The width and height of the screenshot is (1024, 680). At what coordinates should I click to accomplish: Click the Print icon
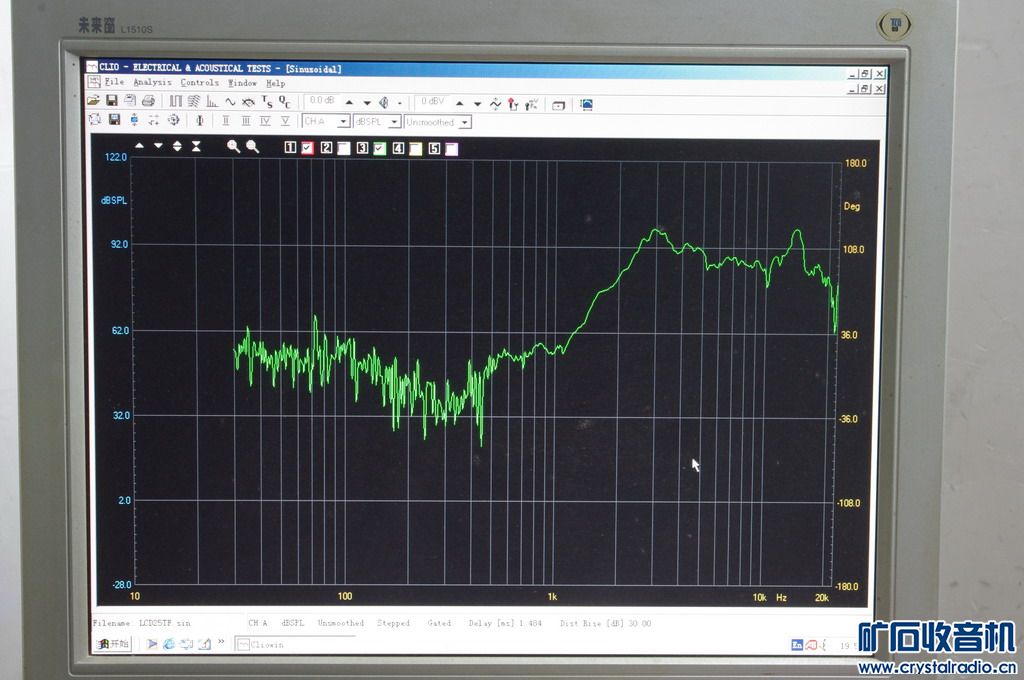pos(148,101)
